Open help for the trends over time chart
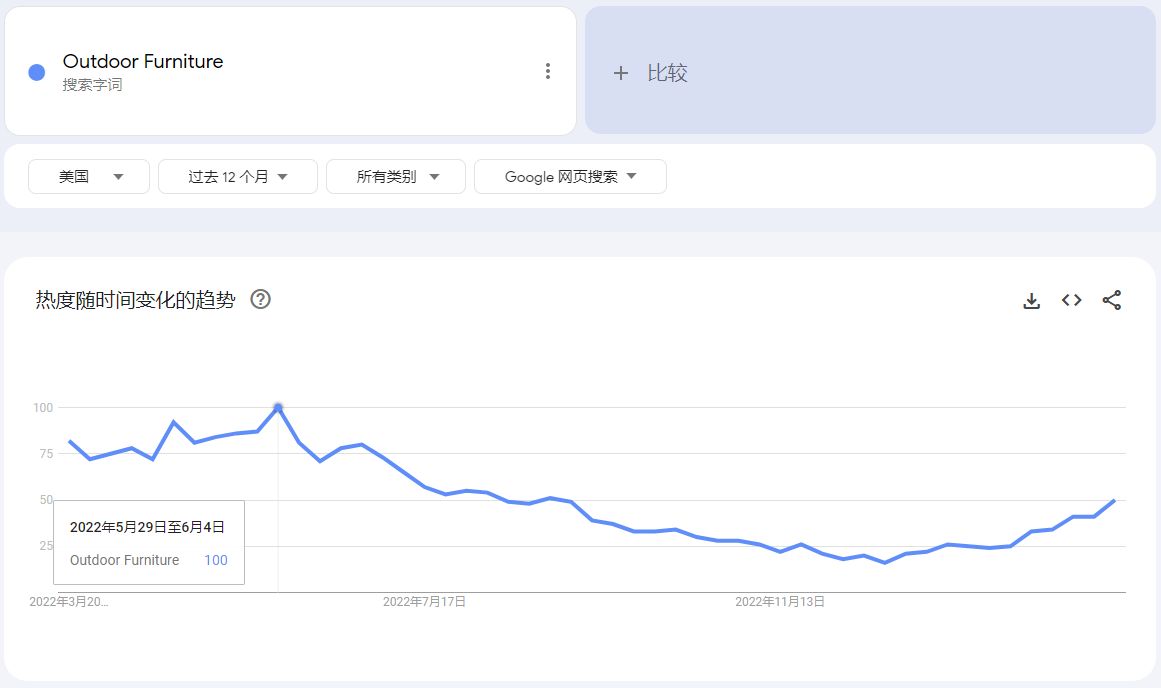1161x688 pixels. tap(260, 299)
